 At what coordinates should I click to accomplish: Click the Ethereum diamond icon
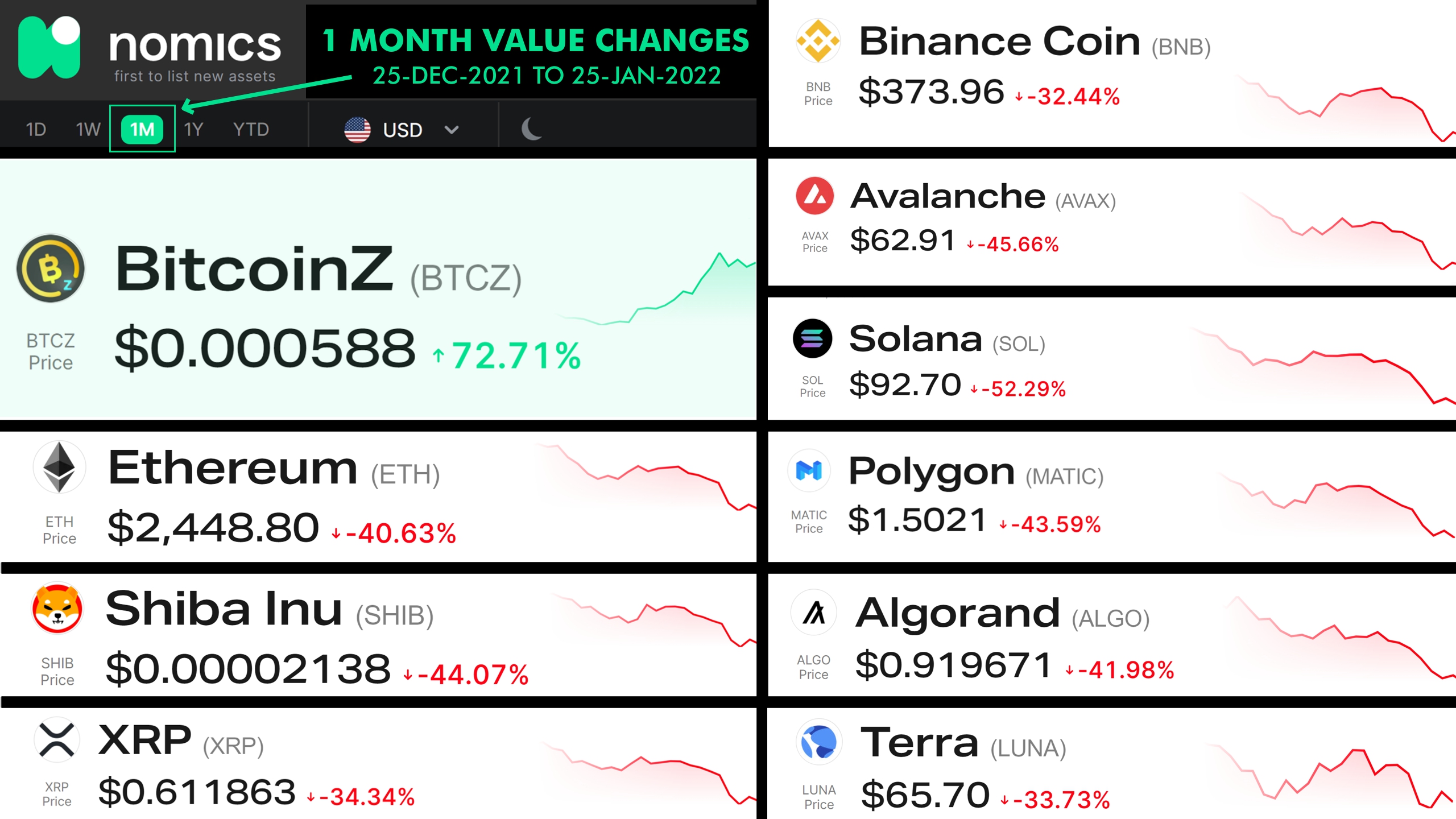click(59, 467)
